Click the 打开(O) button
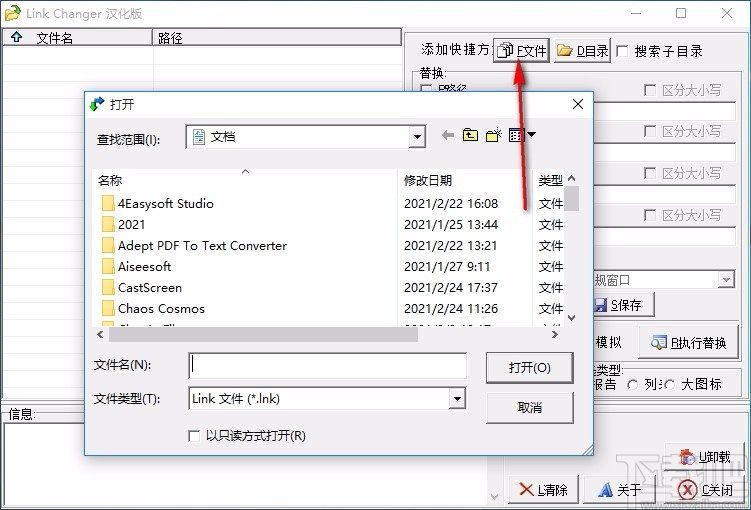Screen dimensions: 751x510 point(529,368)
